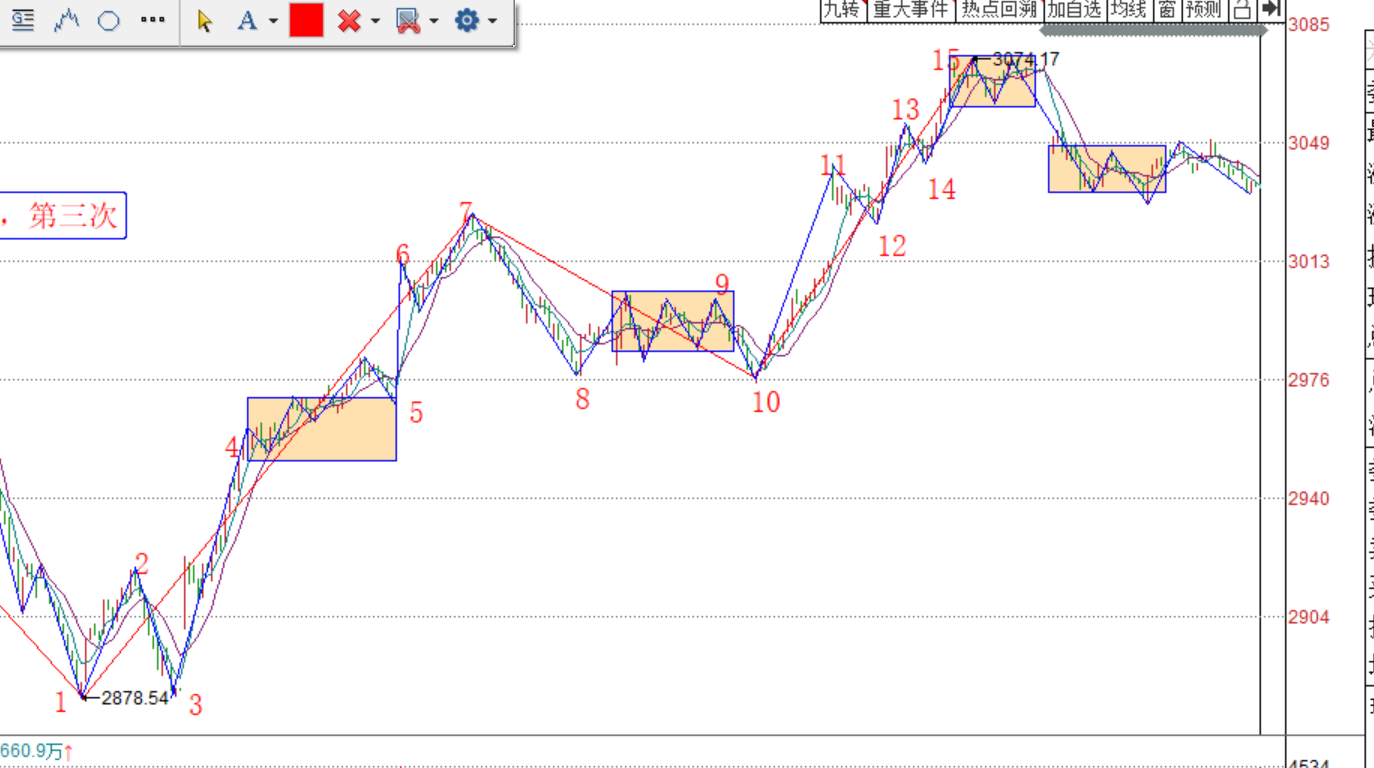The image size is (1374, 768).
Task: Click the screenshot scissors icon
Action: pyautogui.click(x=407, y=20)
